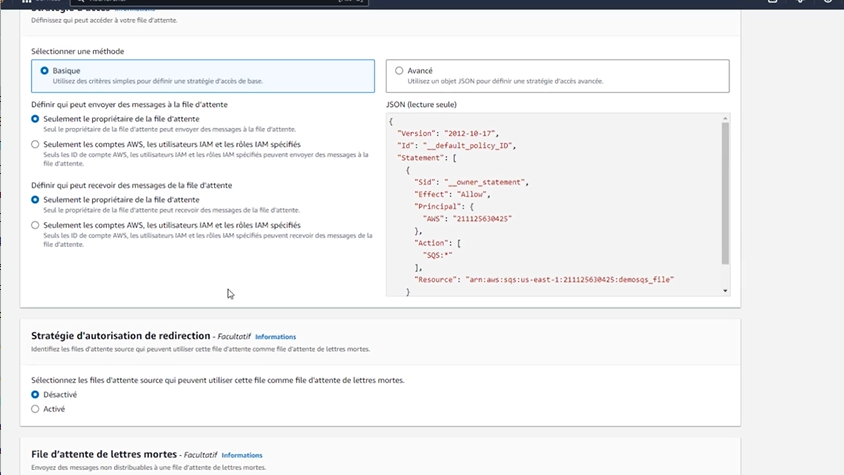The image size is (844, 475).
Task: Open Informations link beside Stratégie d'autorisation de redirection
Action: click(275, 337)
